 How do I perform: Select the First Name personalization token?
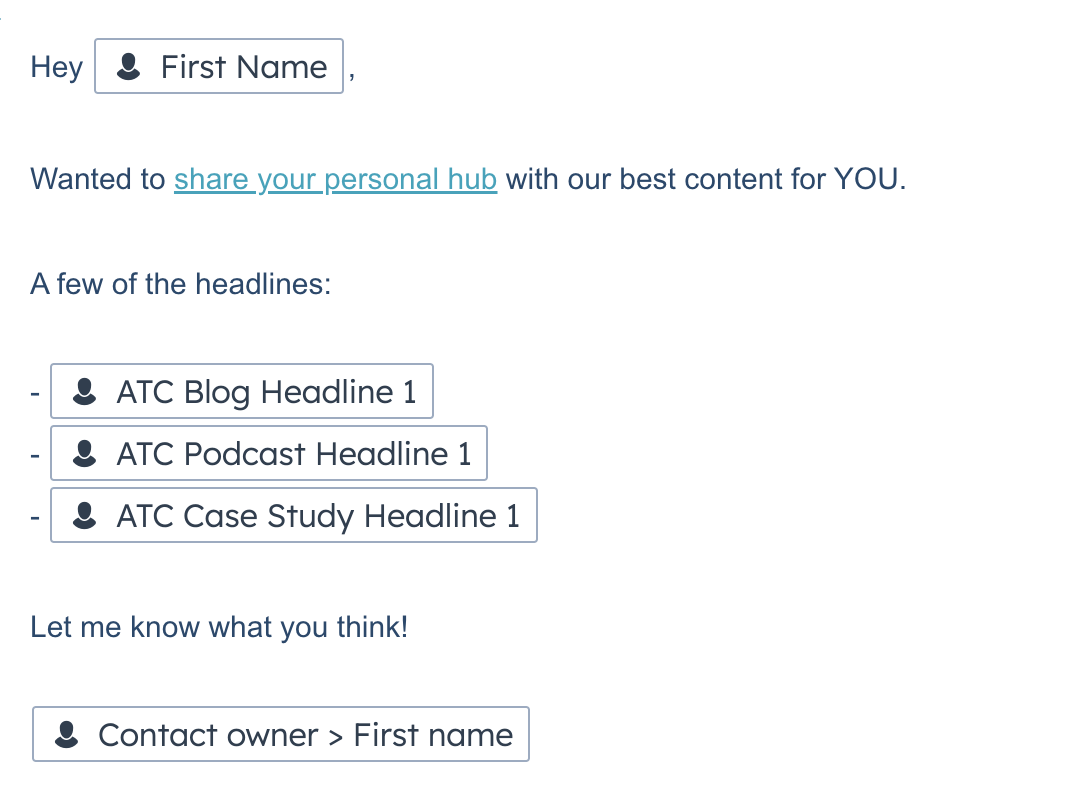click(218, 67)
